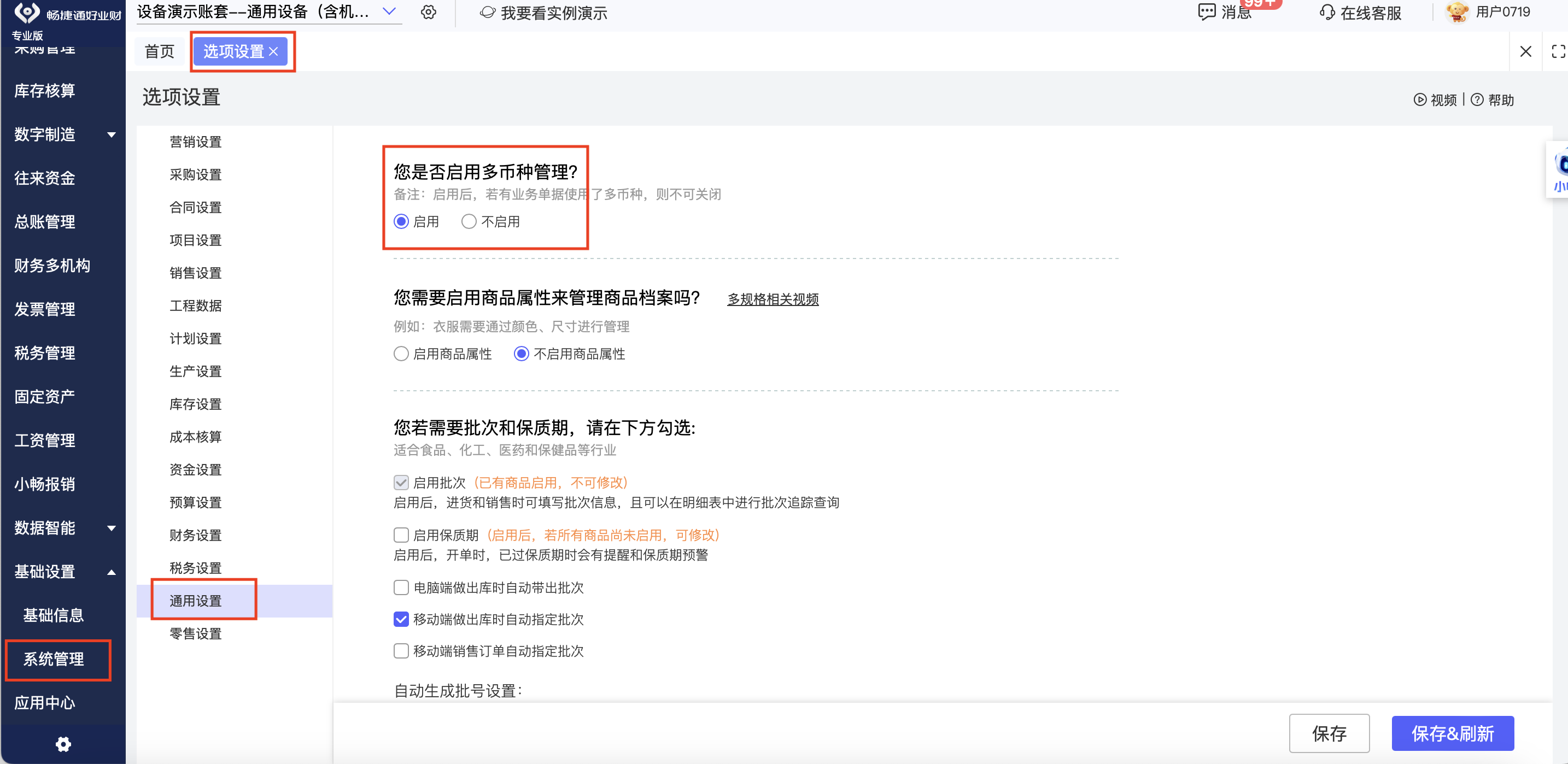Go to 发票管理 in sidebar
1568x764 pixels.
45,310
